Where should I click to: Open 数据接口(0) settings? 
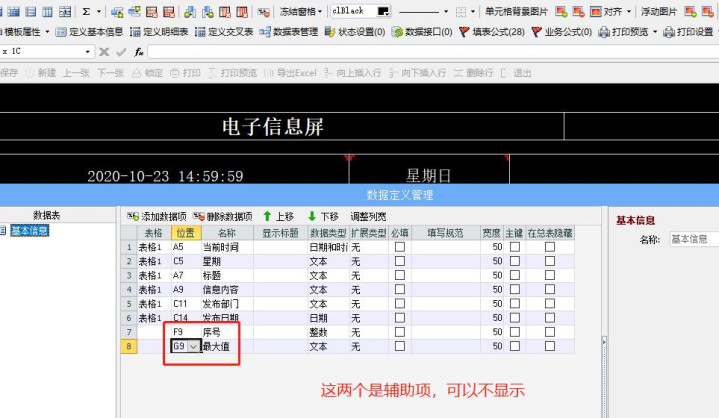[422, 32]
